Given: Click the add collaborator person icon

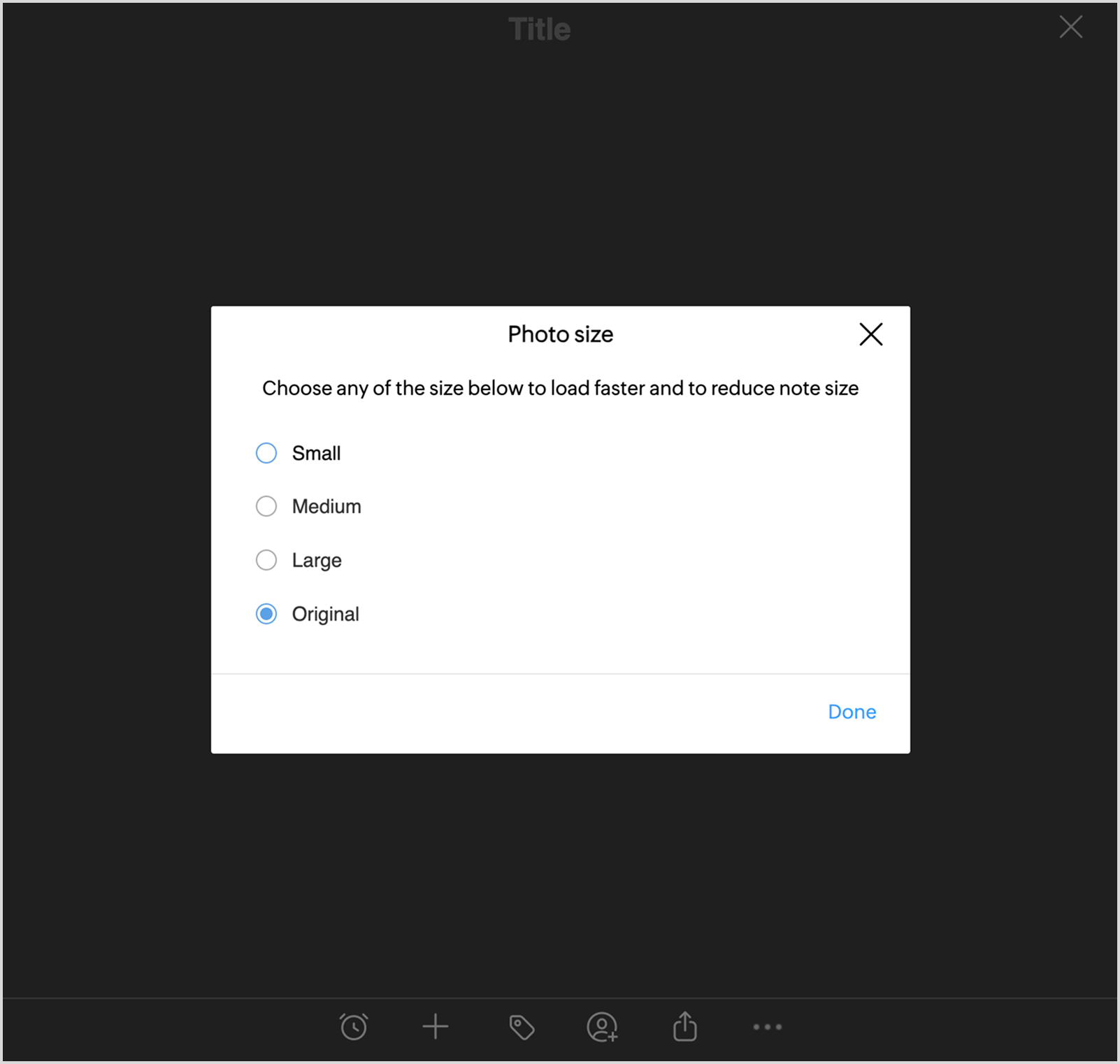Looking at the screenshot, I should (602, 1027).
